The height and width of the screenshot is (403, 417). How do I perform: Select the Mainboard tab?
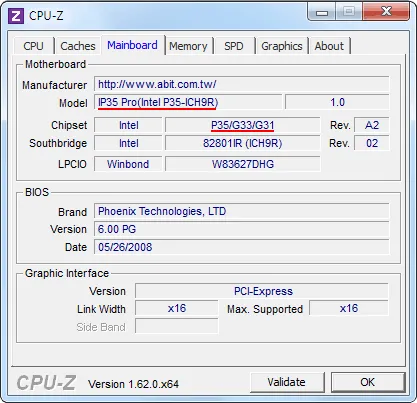(132, 45)
